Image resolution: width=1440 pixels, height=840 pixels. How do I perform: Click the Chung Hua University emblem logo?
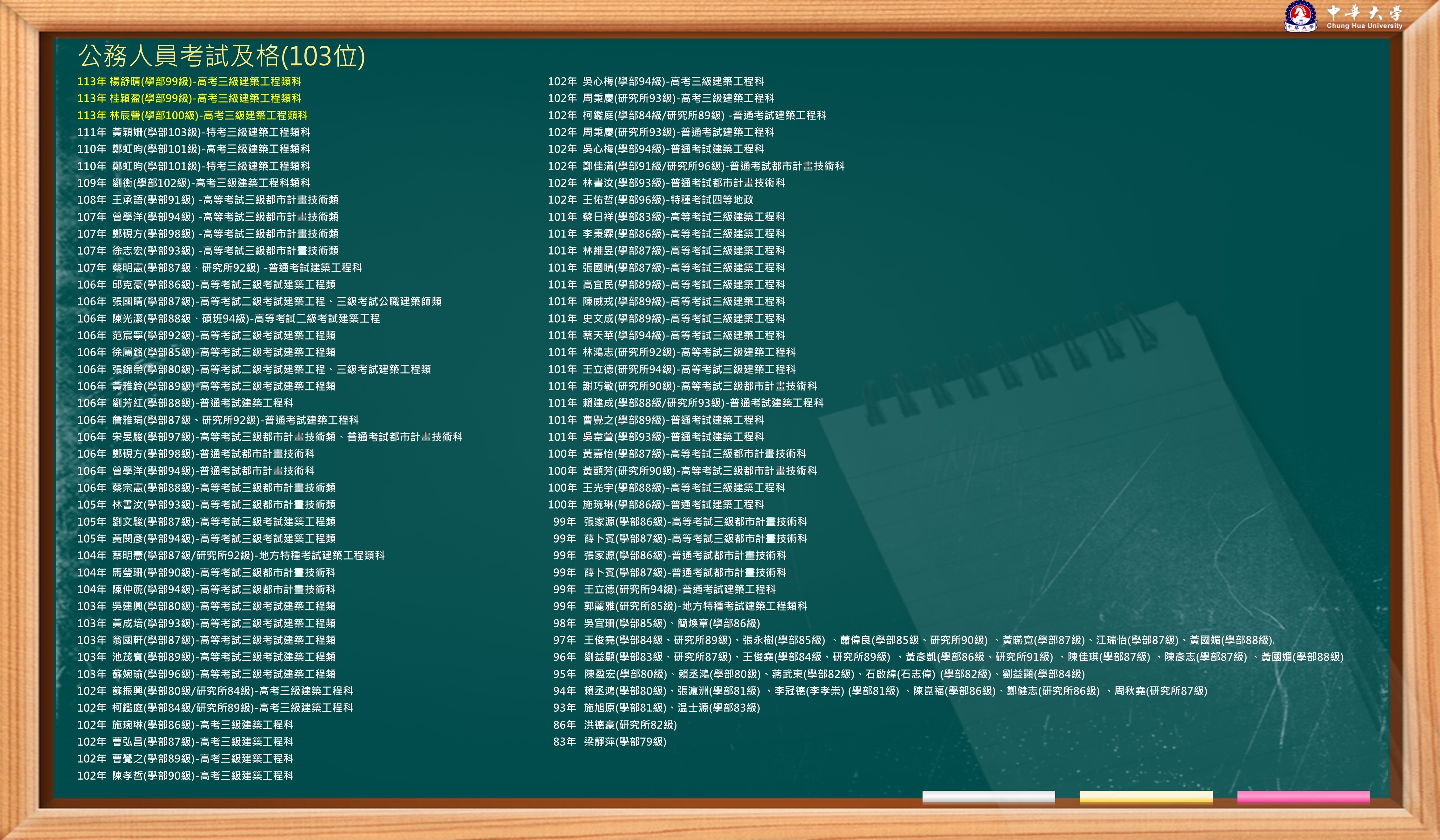click(1301, 16)
